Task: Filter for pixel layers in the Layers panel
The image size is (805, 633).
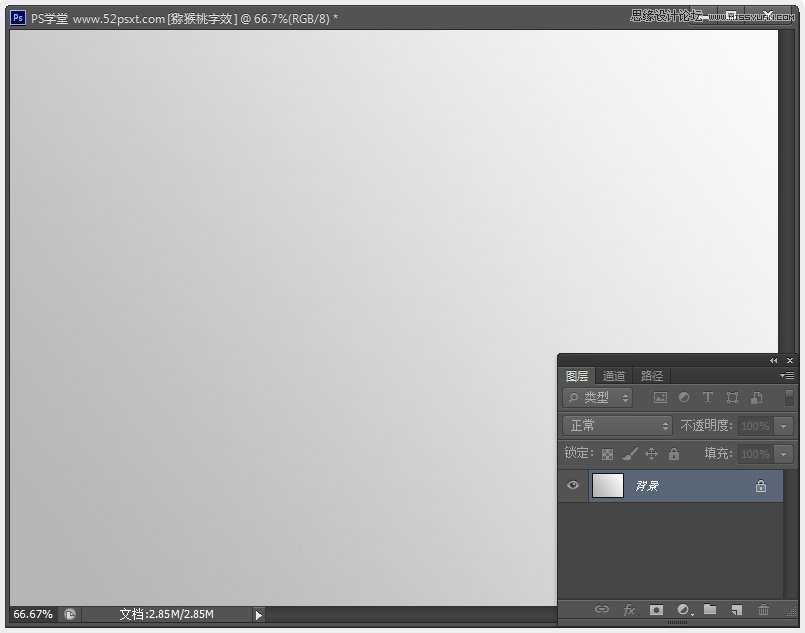Action: pyautogui.click(x=660, y=397)
